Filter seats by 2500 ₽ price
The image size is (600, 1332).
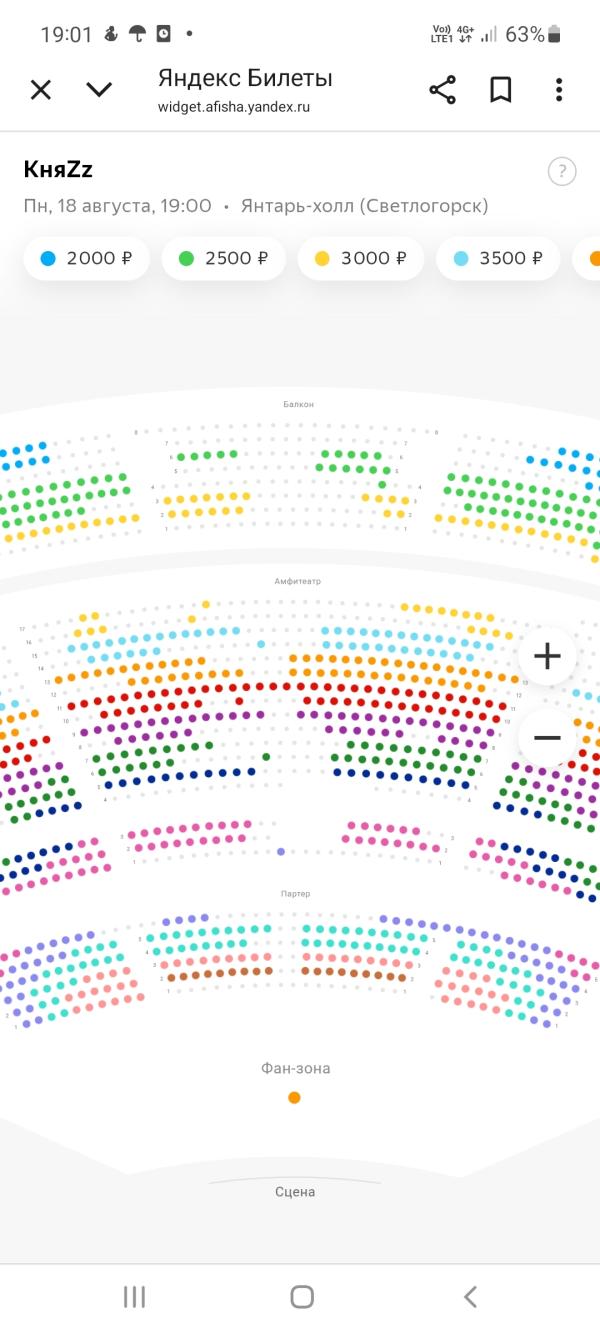[x=224, y=258]
